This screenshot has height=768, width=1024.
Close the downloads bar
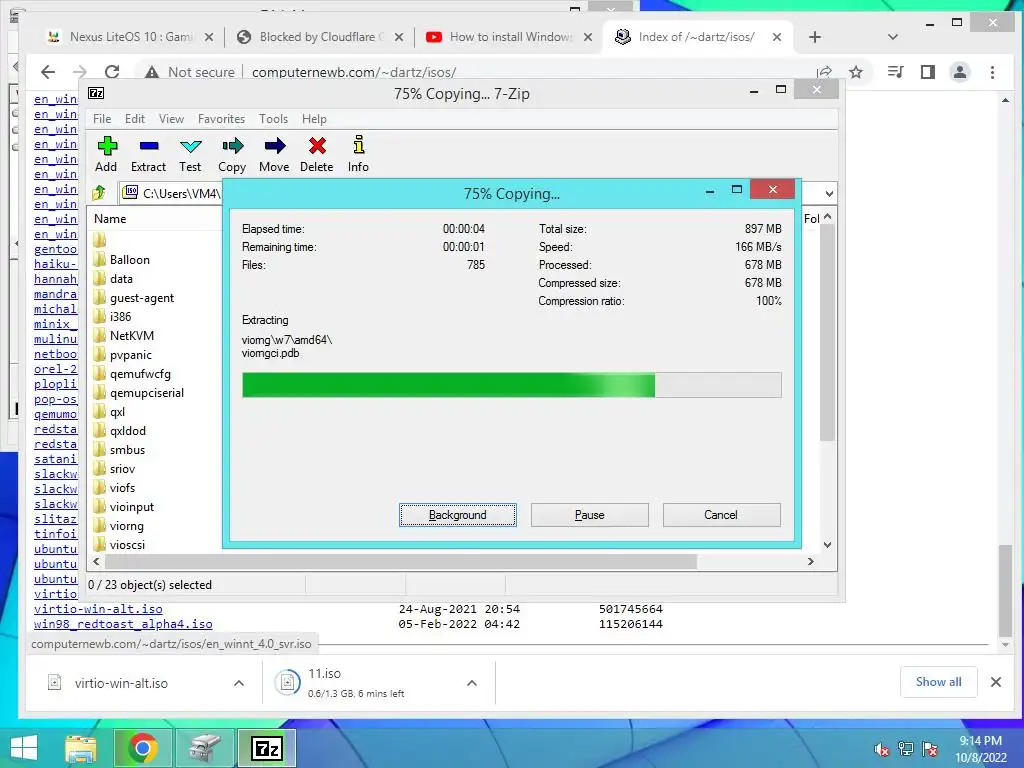tap(996, 682)
